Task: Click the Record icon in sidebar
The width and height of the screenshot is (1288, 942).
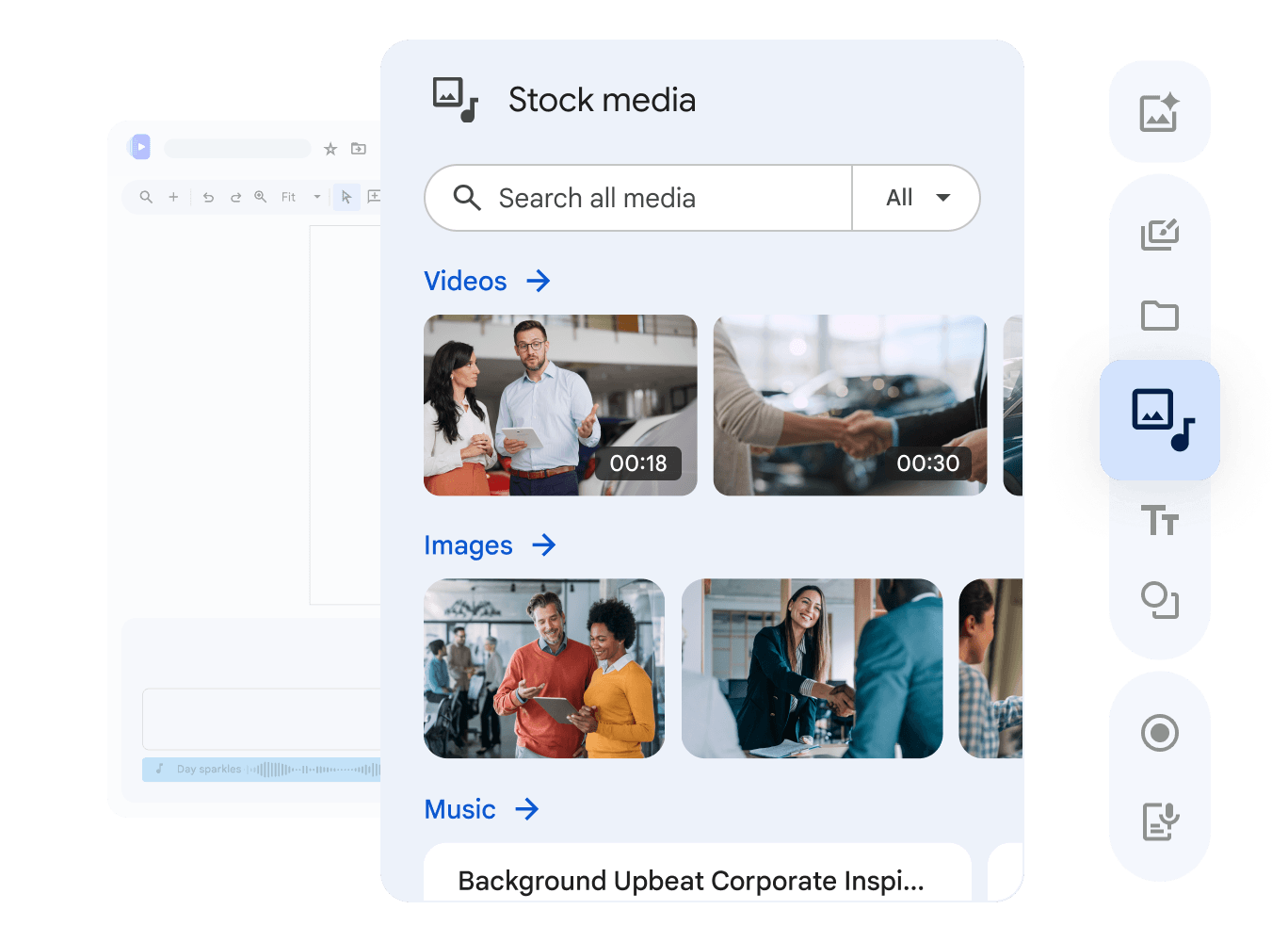Action: click(1159, 733)
